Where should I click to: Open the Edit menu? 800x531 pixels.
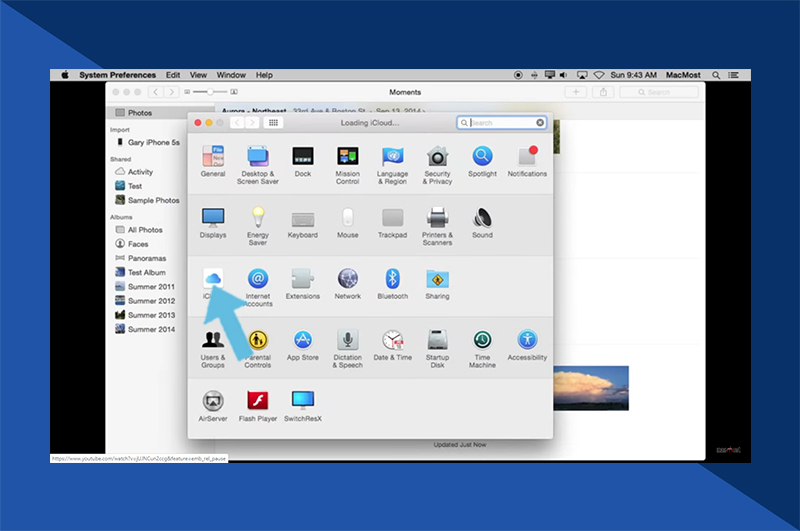point(172,75)
